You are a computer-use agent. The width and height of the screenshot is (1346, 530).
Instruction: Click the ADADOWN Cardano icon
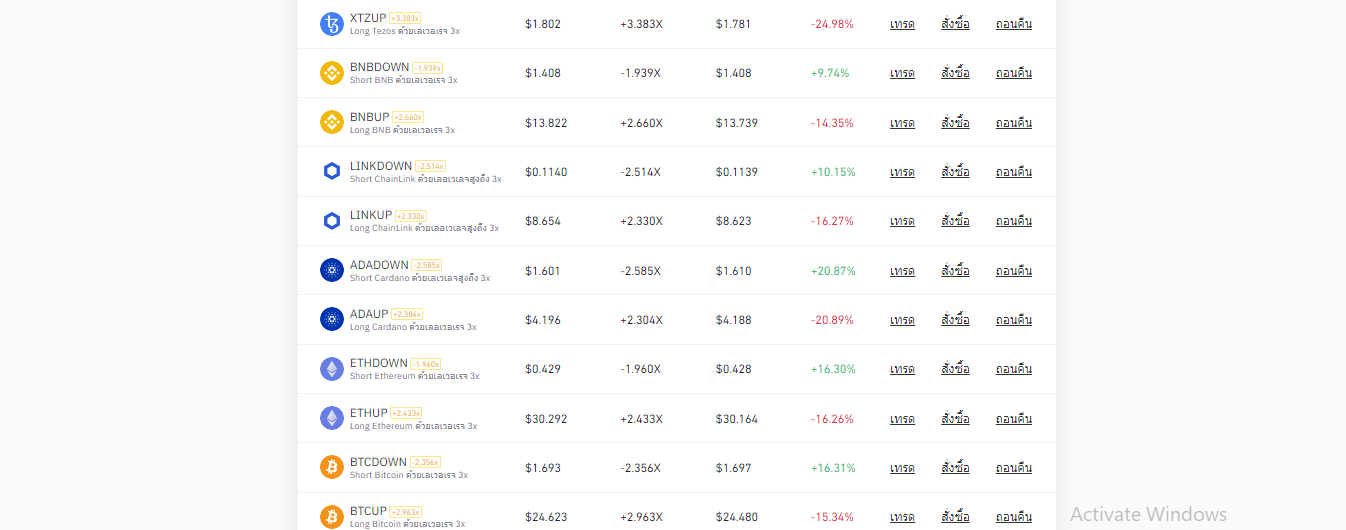click(x=332, y=270)
